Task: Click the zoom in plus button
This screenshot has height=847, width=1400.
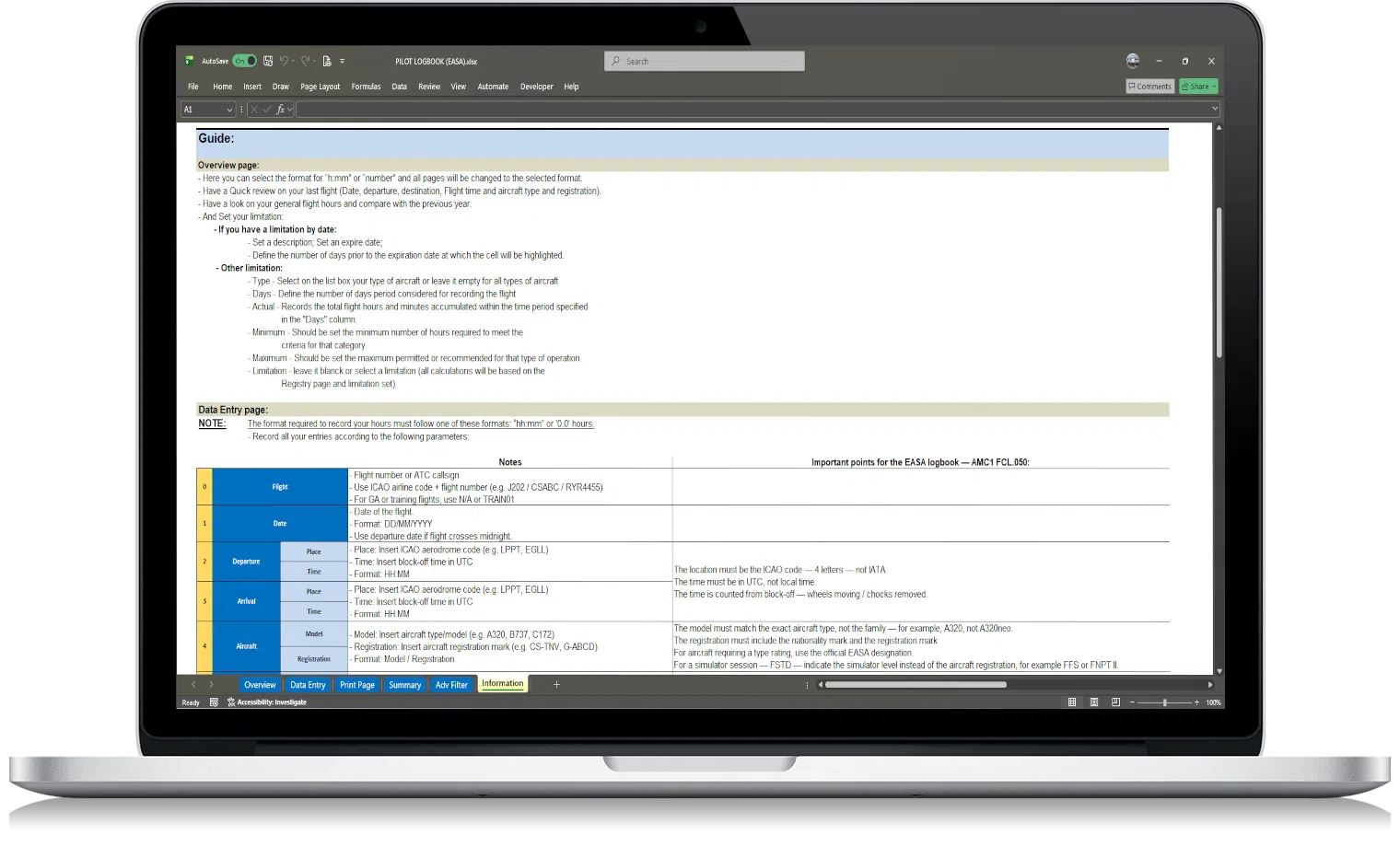Action: [x=1196, y=702]
